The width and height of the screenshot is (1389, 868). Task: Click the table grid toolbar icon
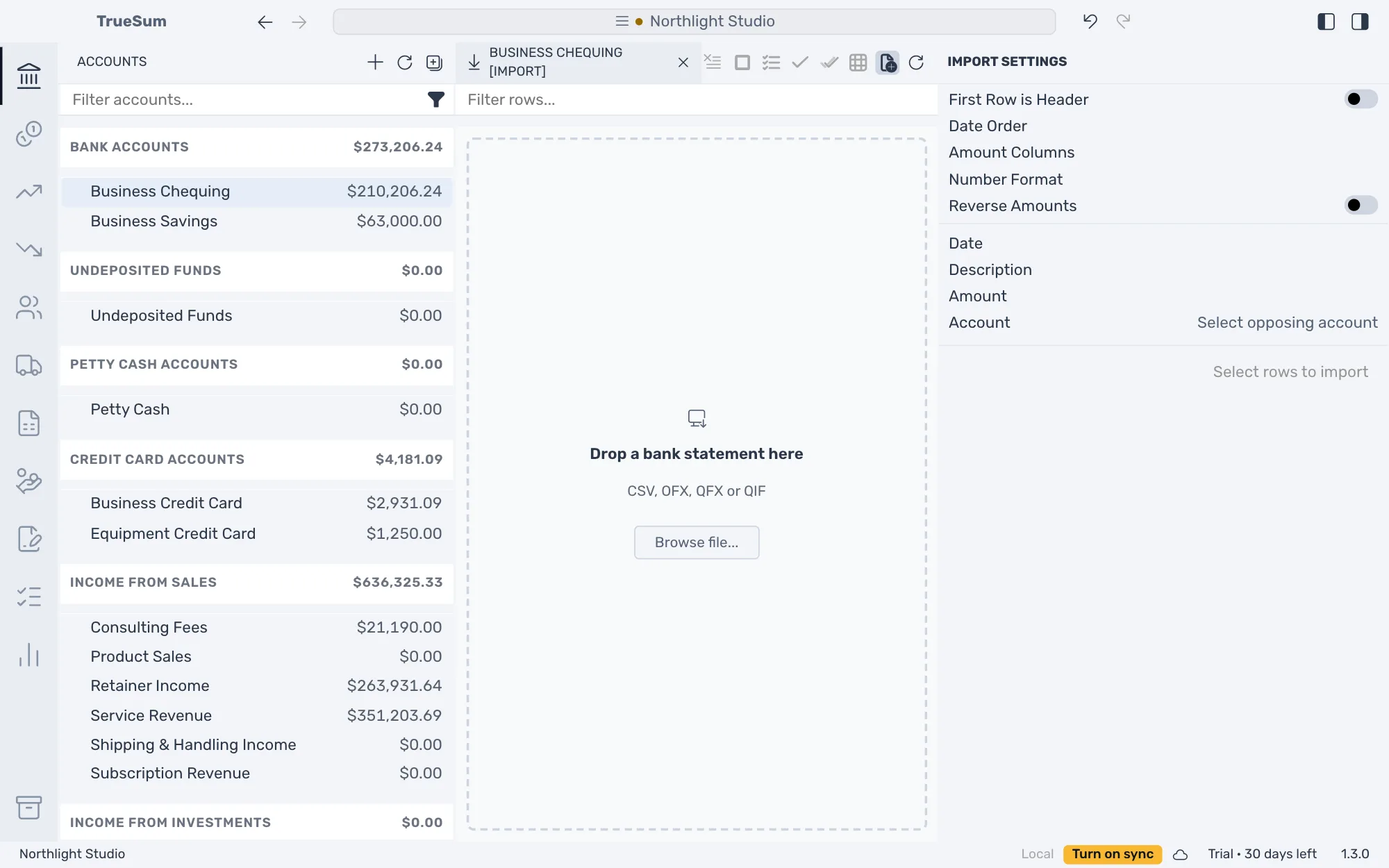click(x=858, y=62)
